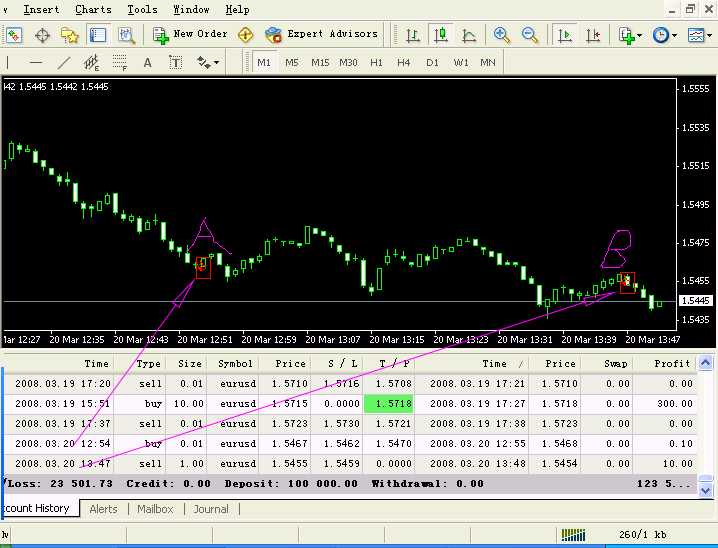Enable chart auto scroll
The height and width of the screenshot is (548, 718).
[565, 34]
